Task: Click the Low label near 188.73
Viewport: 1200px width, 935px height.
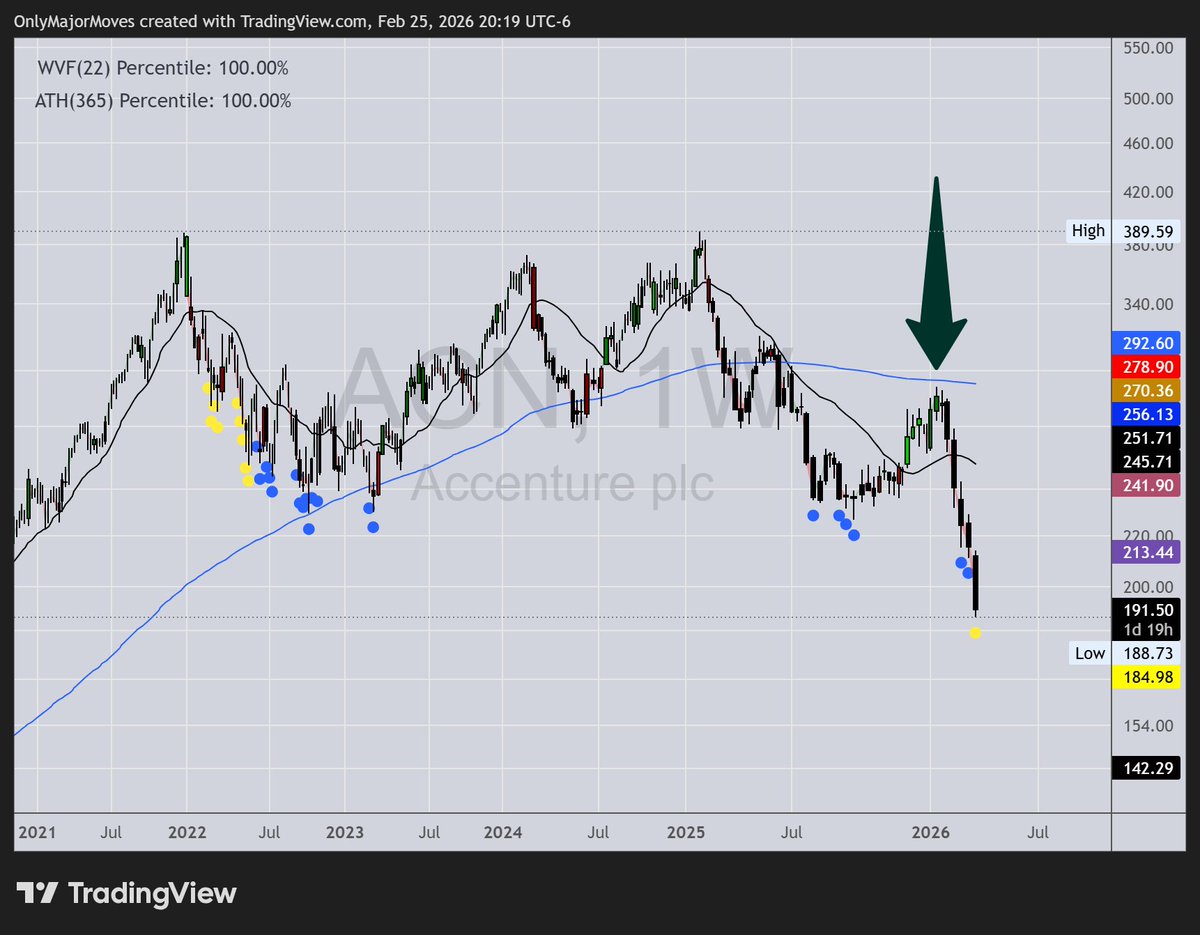Action: [x=1090, y=654]
